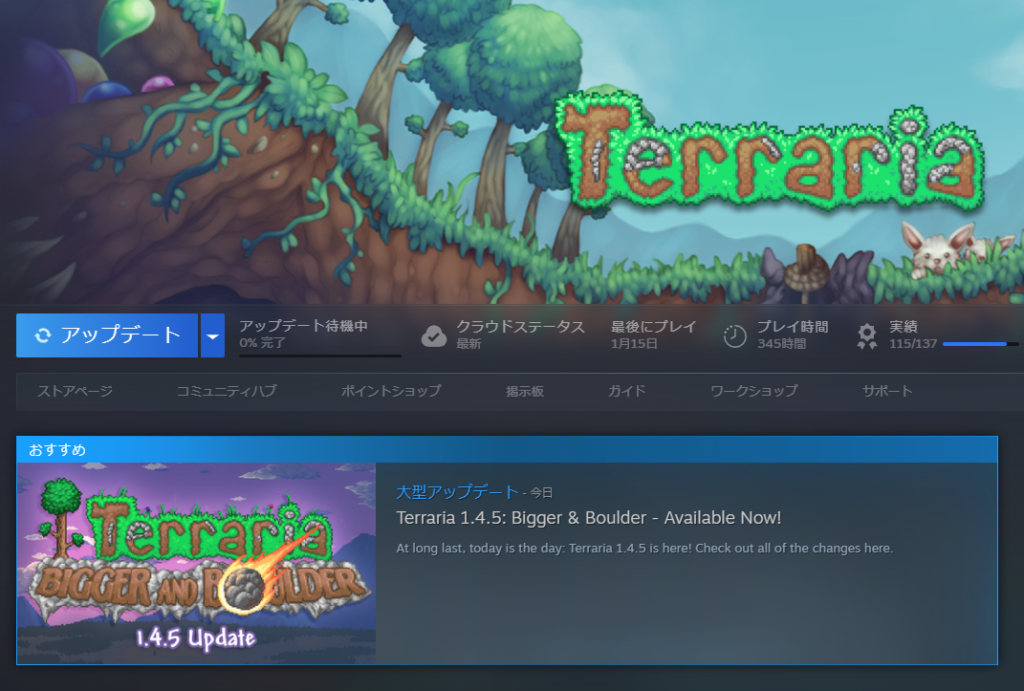Open the ストアページ tab
The image size is (1024, 691).
pos(75,391)
